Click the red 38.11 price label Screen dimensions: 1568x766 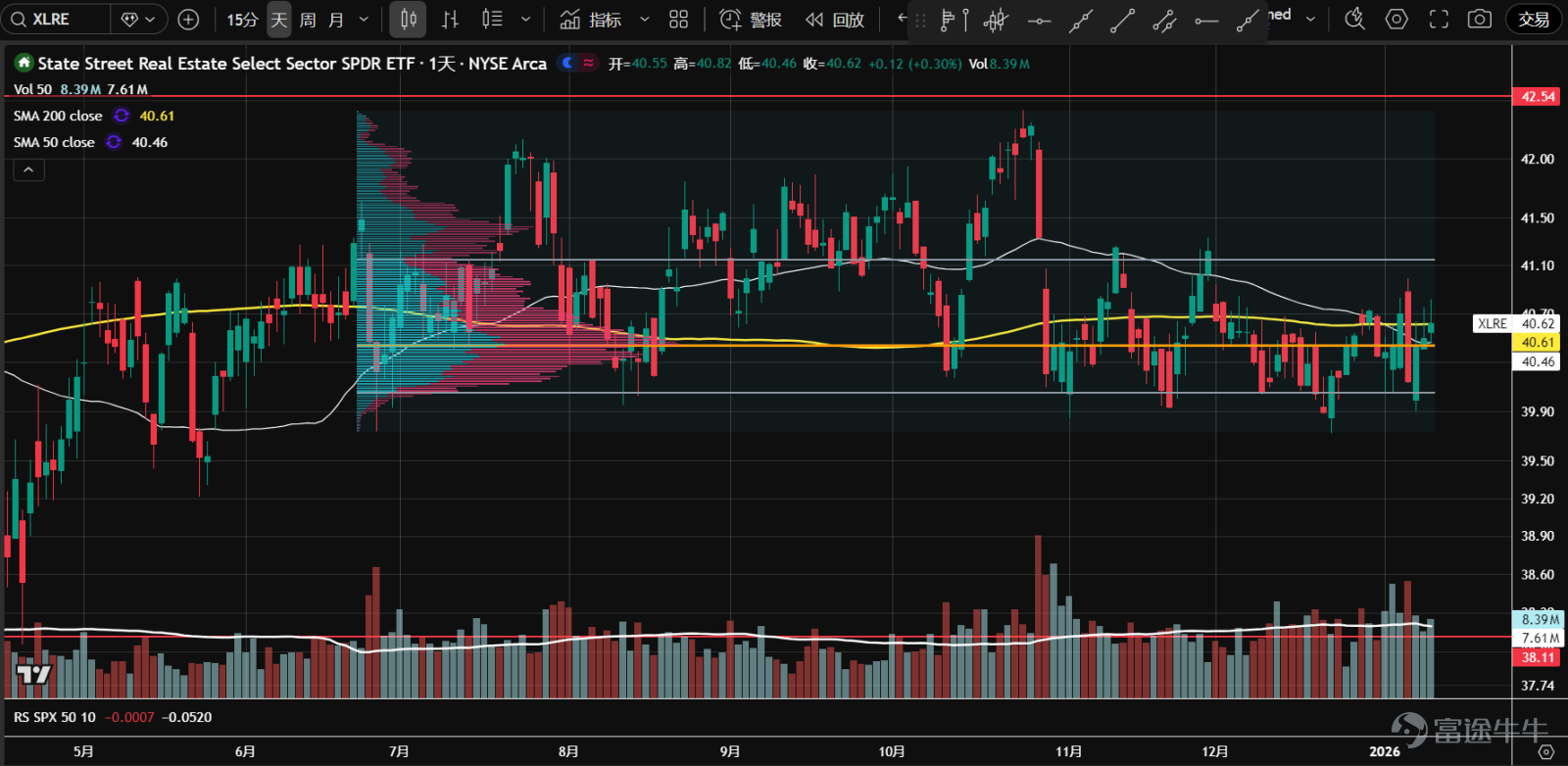1538,657
